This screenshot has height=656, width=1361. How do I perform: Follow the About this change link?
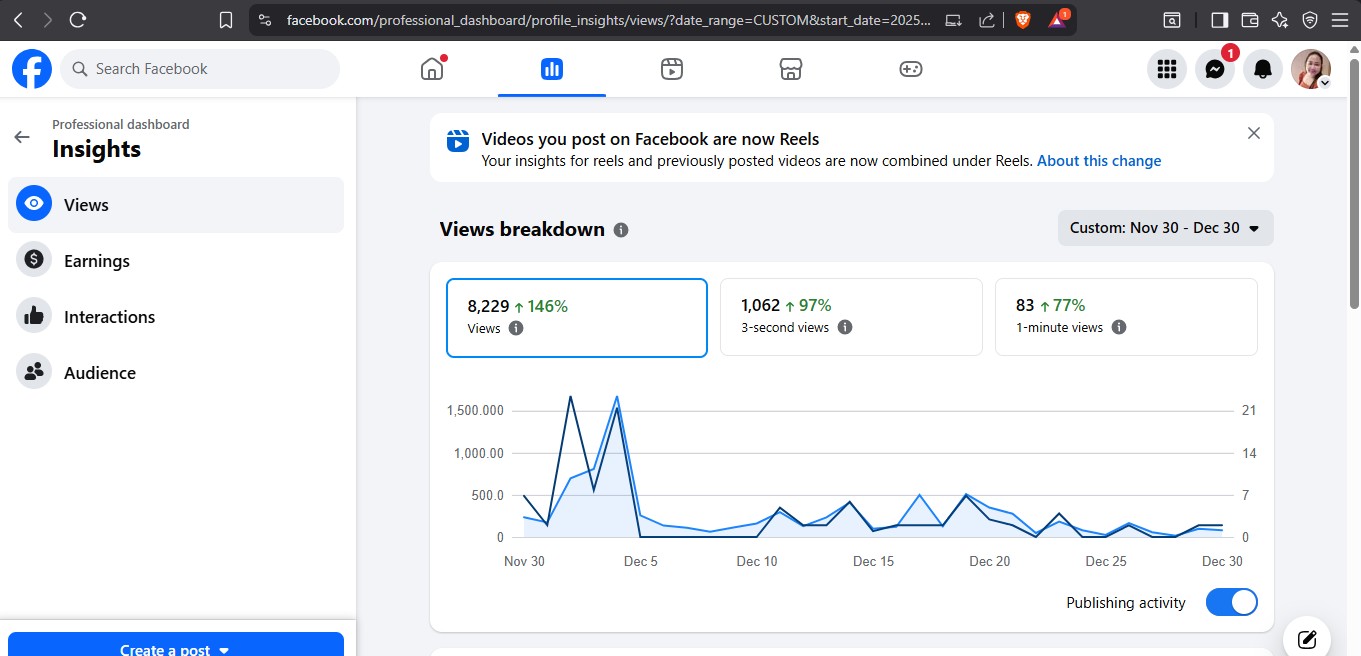[x=1099, y=161]
